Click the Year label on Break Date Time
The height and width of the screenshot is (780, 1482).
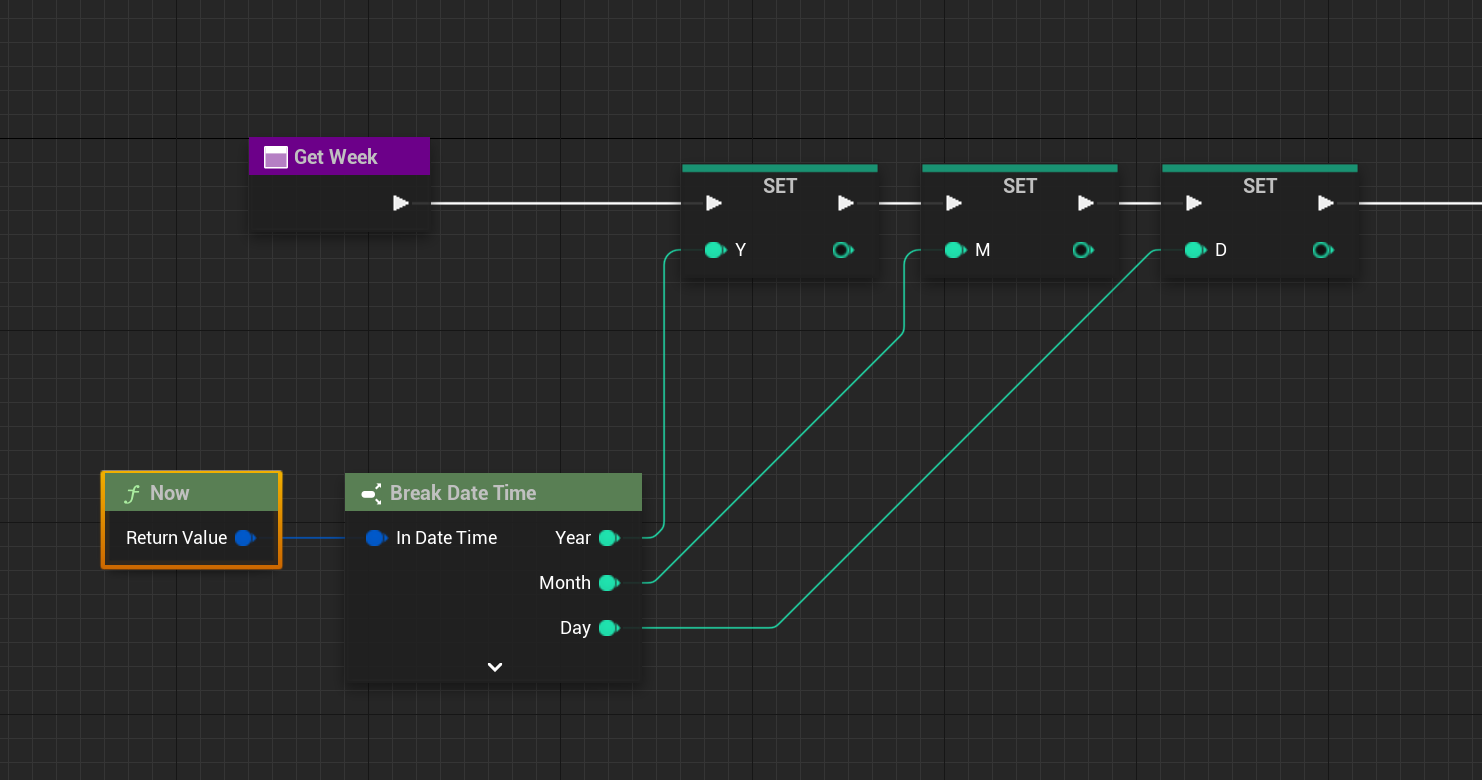(x=573, y=538)
